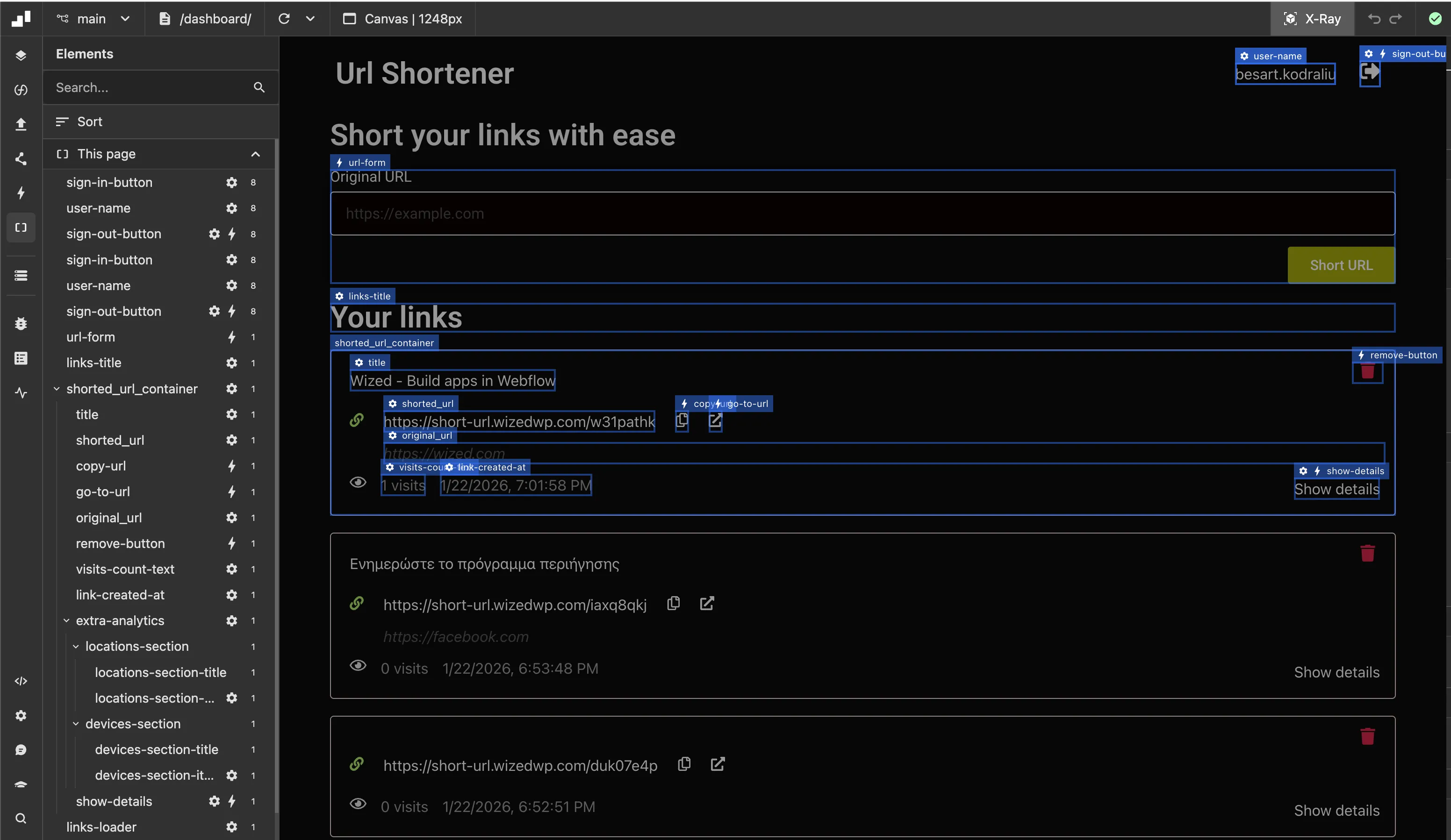
Task: Click the copy icon next to short-url.wizedwp.com/iaxq8qkj
Action: (x=673, y=604)
